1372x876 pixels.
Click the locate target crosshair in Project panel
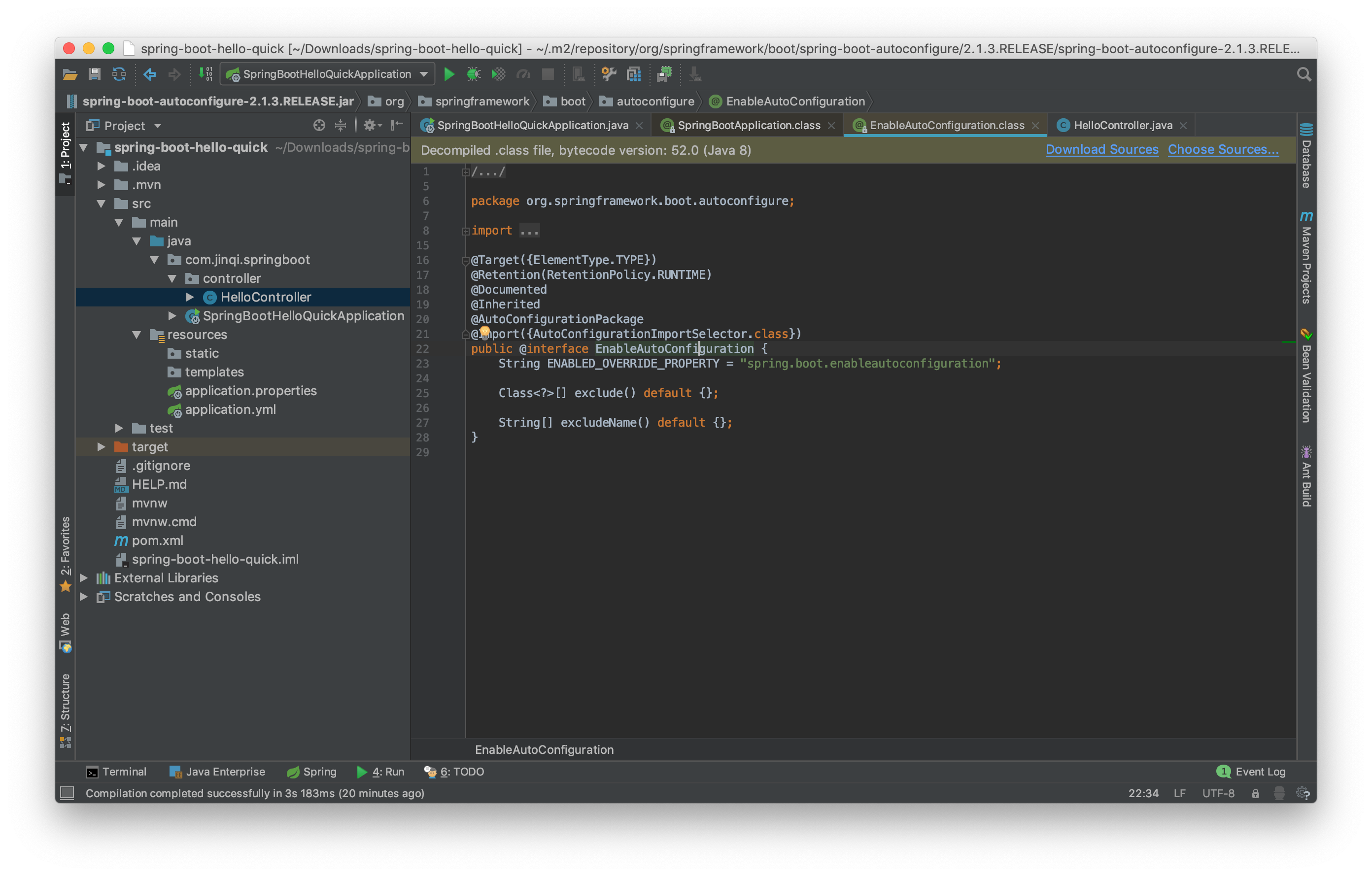click(319, 125)
